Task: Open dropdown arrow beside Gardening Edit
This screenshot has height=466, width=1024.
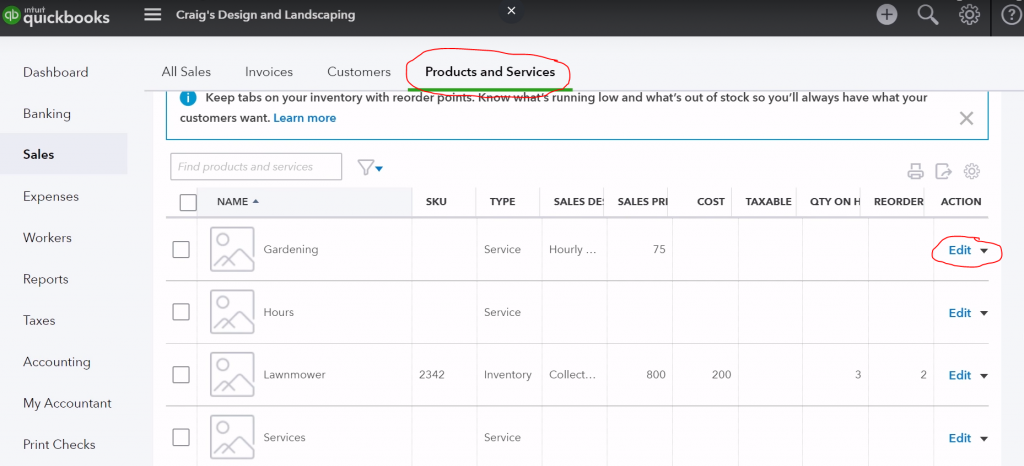Action: click(984, 251)
